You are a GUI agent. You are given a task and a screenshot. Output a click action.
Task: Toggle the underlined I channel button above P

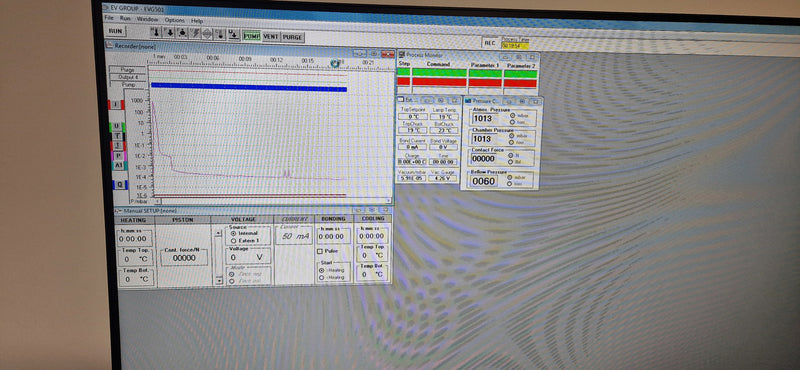(x=118, y=145)
